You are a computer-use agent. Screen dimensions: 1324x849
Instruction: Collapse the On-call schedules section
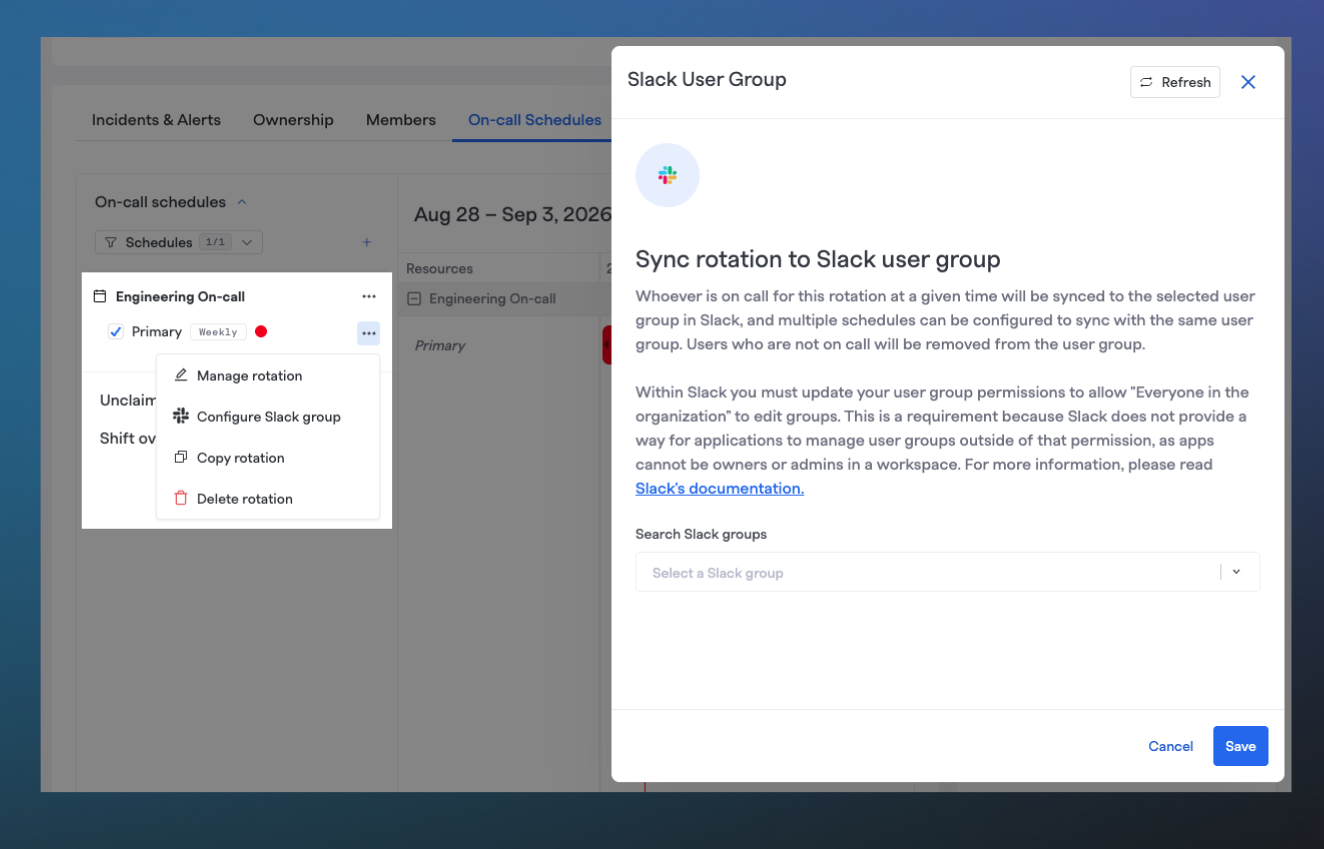[x=242, y=202]
